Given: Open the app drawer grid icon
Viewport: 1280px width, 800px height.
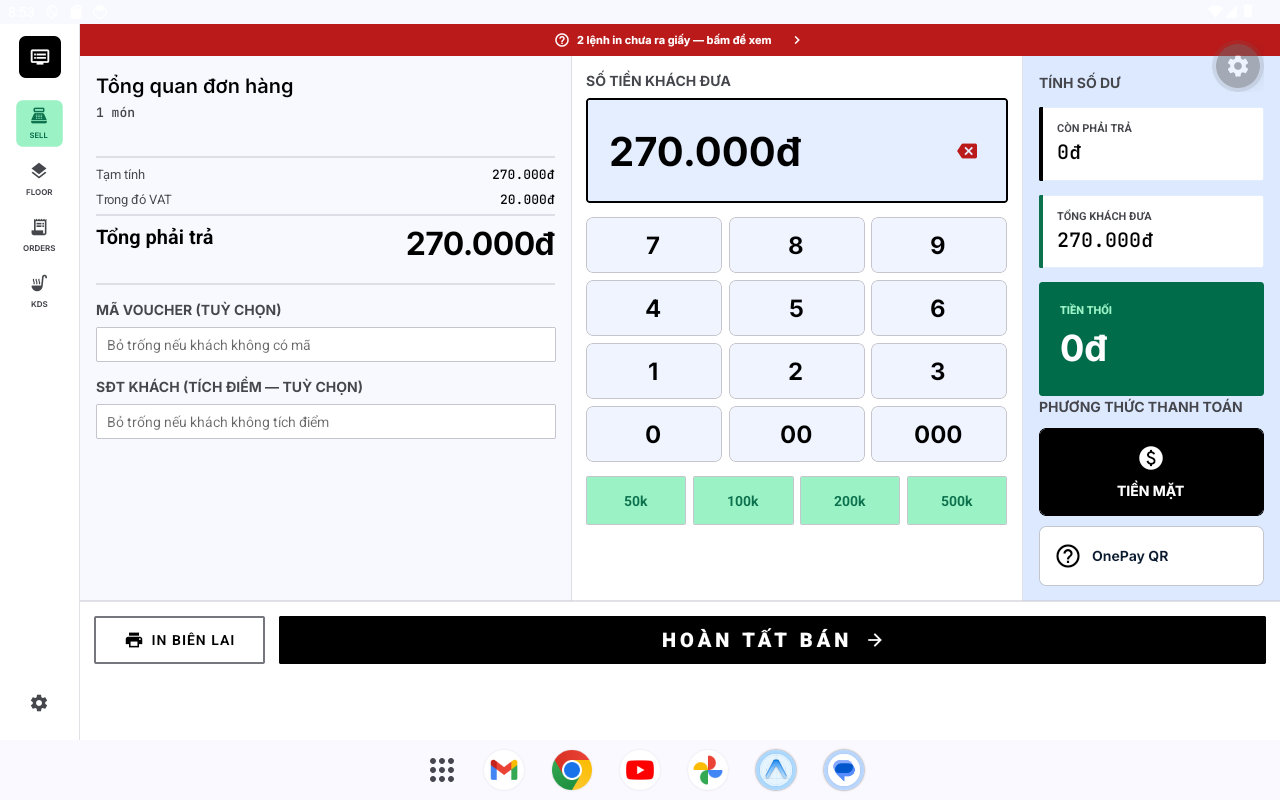Looking at the screenshot, I should [442, 770].
